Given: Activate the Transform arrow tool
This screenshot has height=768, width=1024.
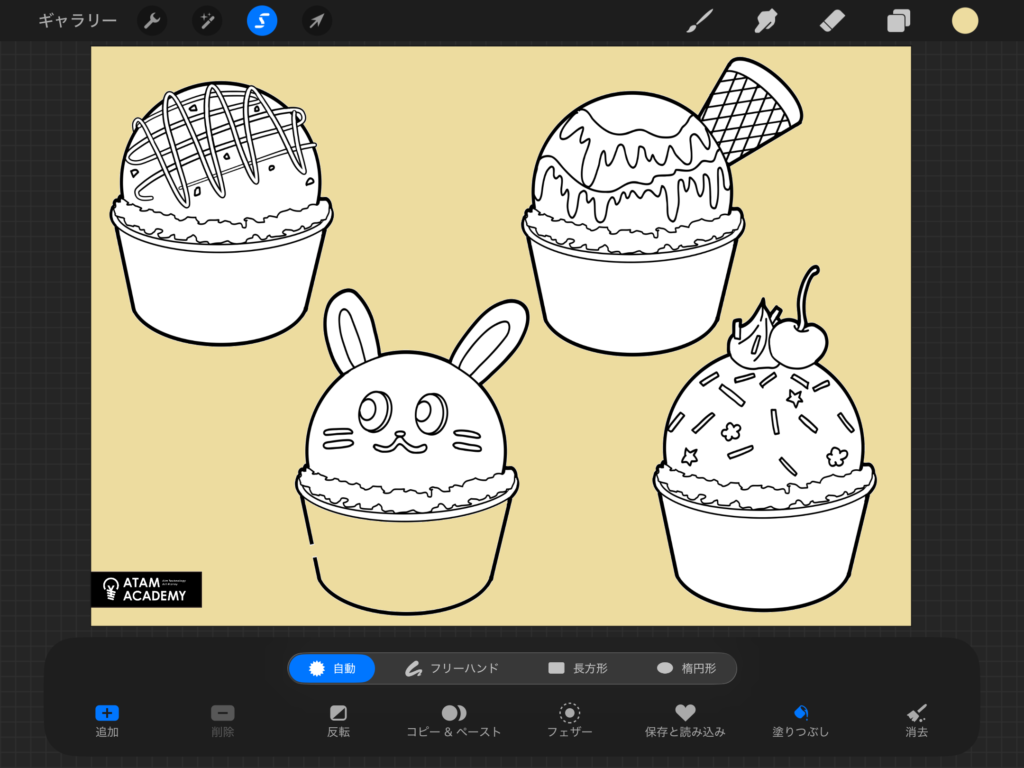Looking at the screenshot, I should [317, 21].
